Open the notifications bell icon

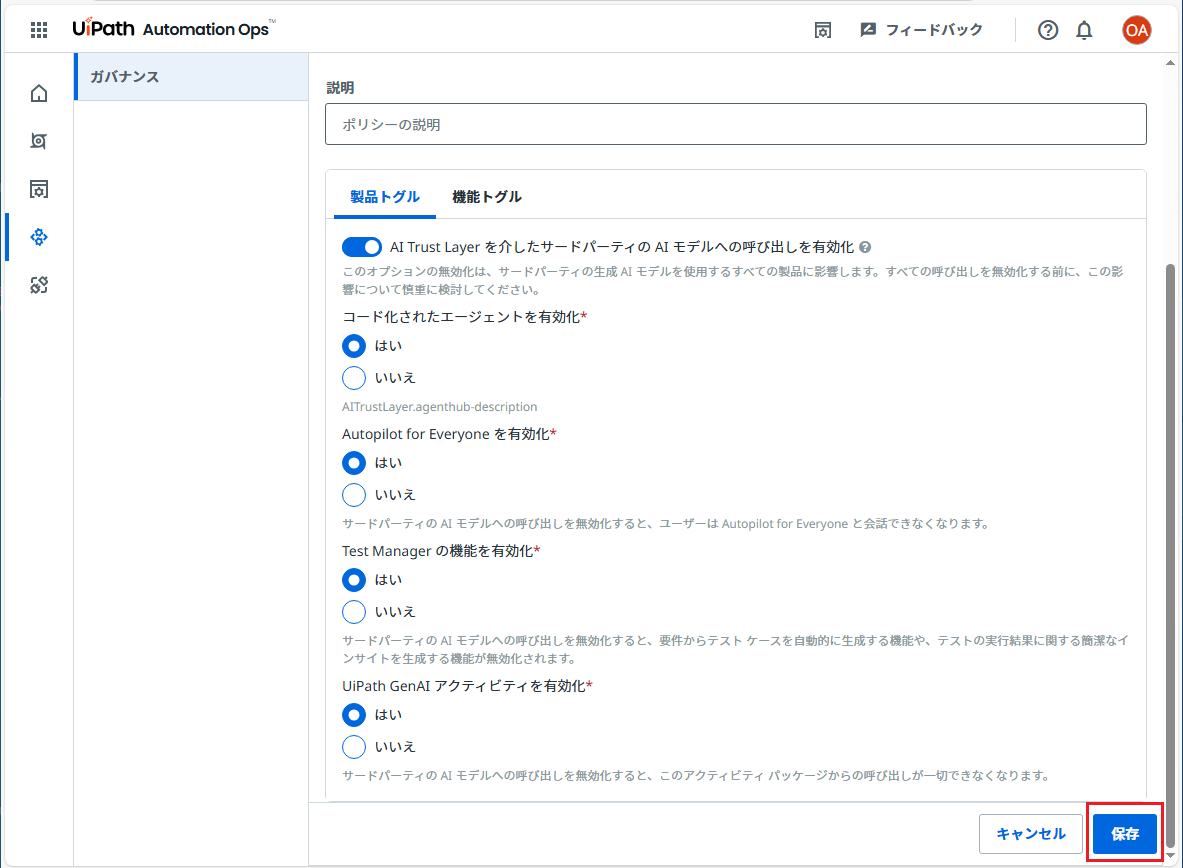1084,30
